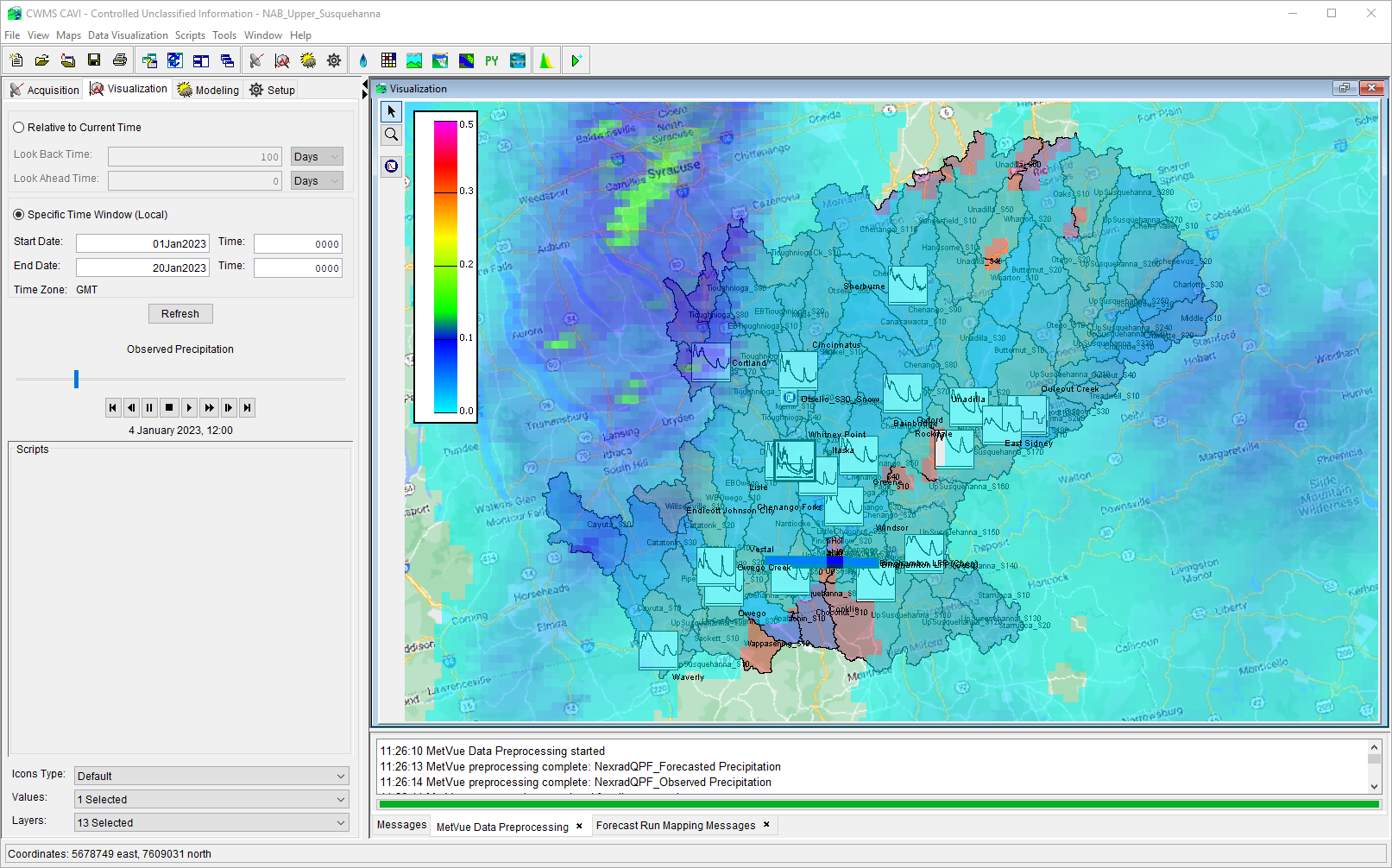
Task: Click the green landscape picture toolbar icon
Action: tap(414, 60)
